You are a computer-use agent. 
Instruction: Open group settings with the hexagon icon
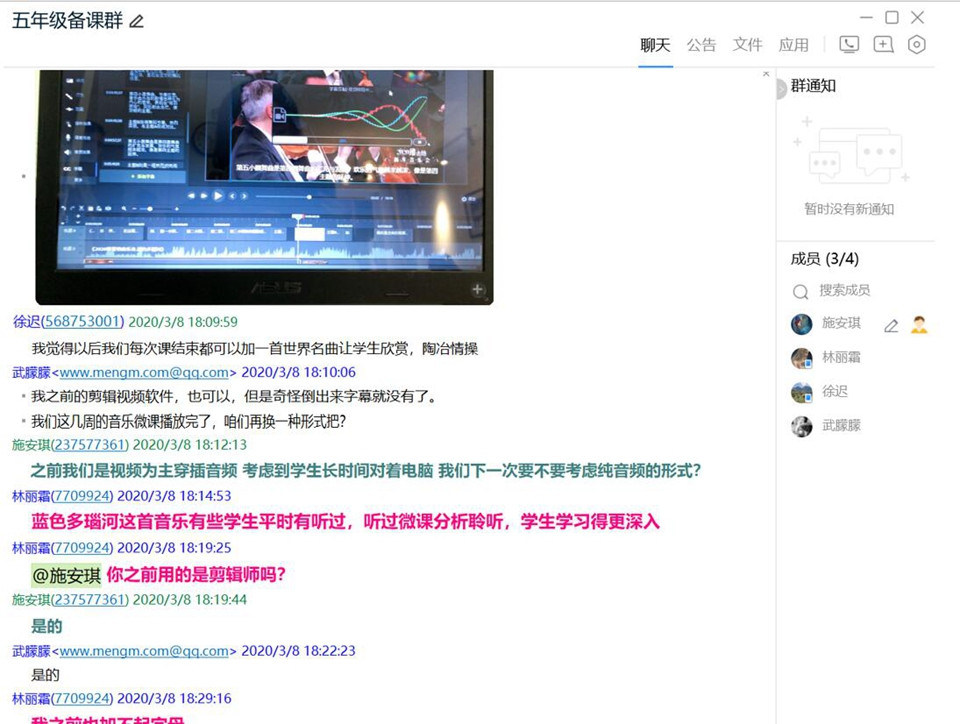[917, 45]
